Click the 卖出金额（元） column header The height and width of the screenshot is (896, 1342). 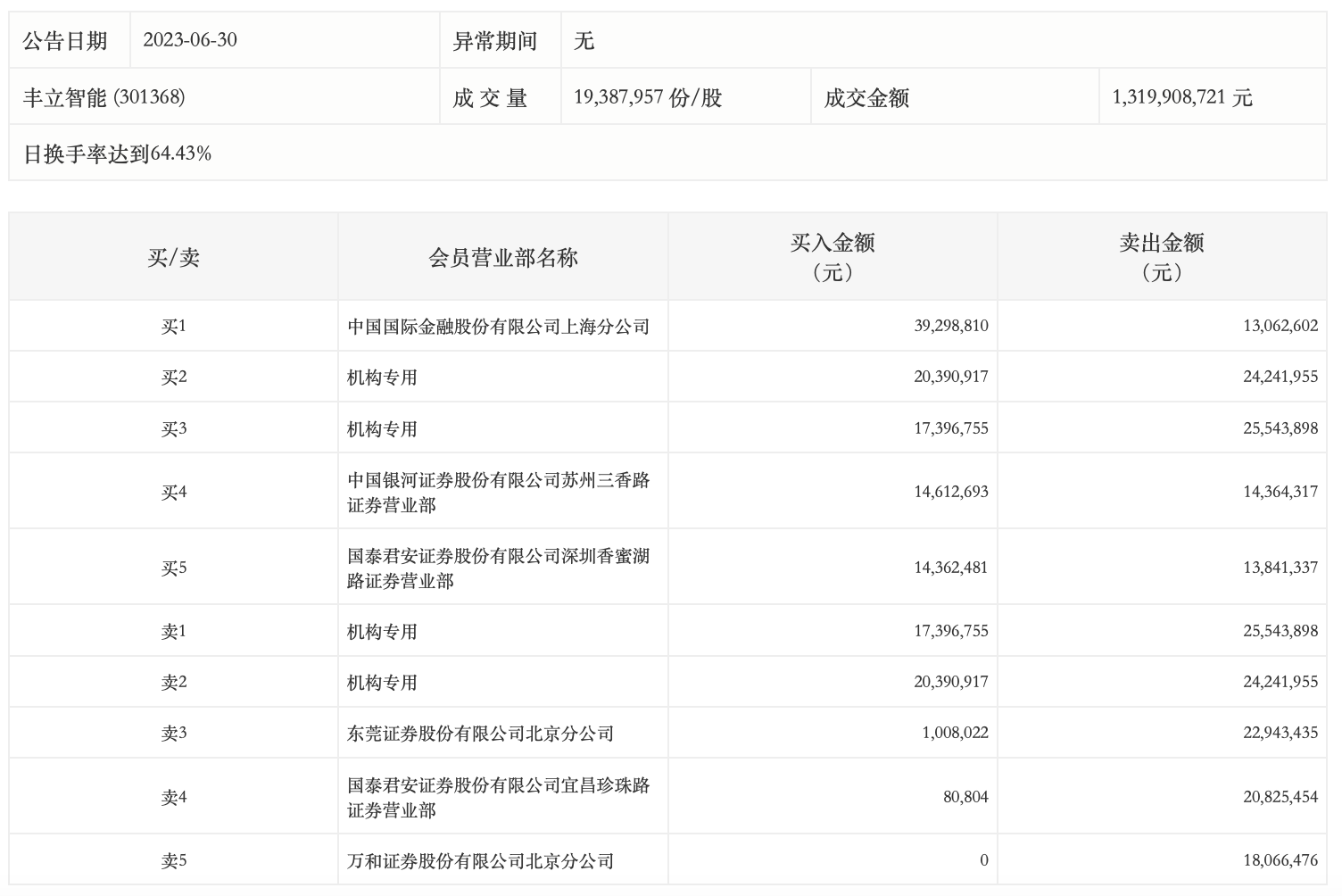coord(1162,257)
